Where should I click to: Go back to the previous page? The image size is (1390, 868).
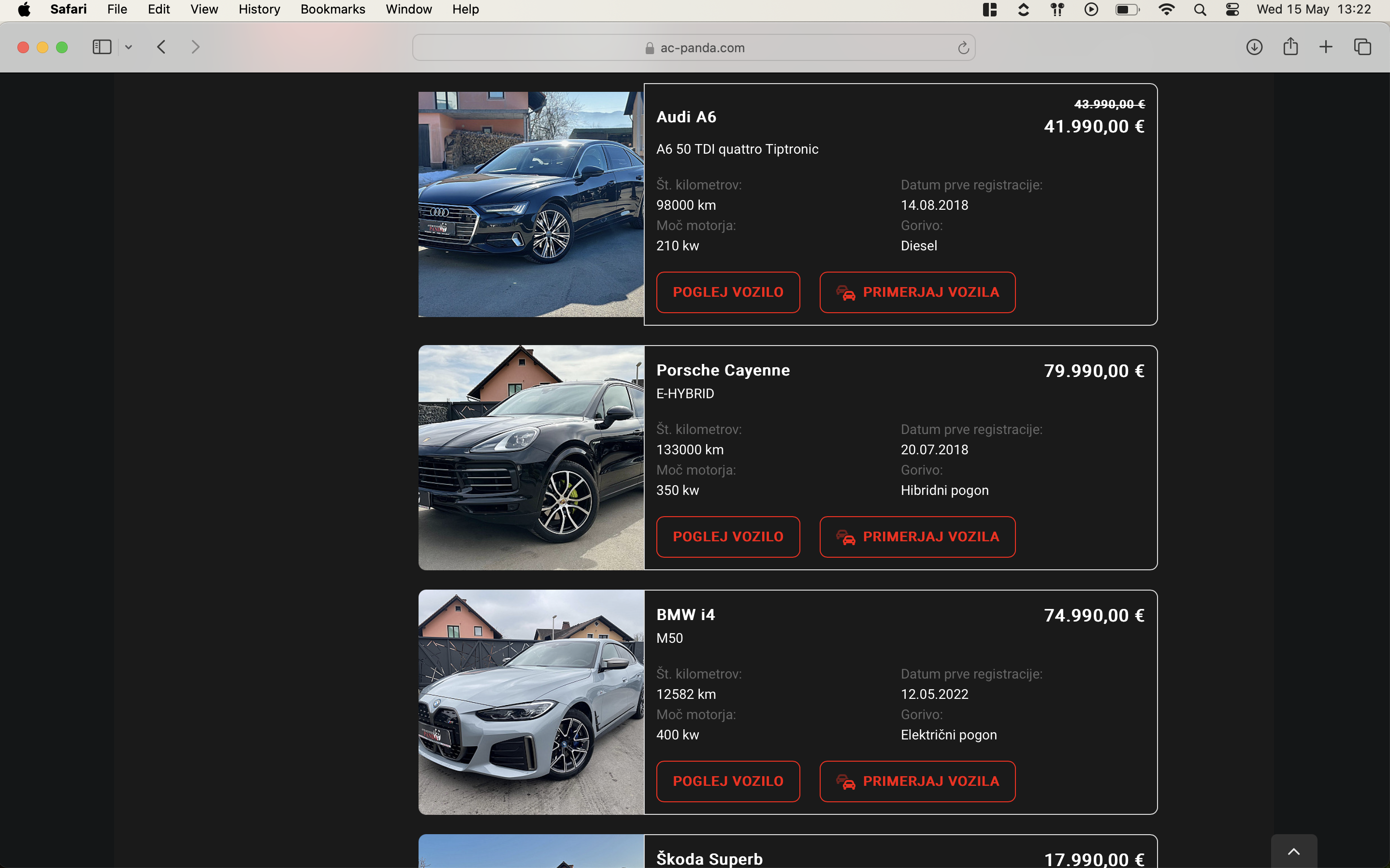pyautogui.click(x=161, y=47)
